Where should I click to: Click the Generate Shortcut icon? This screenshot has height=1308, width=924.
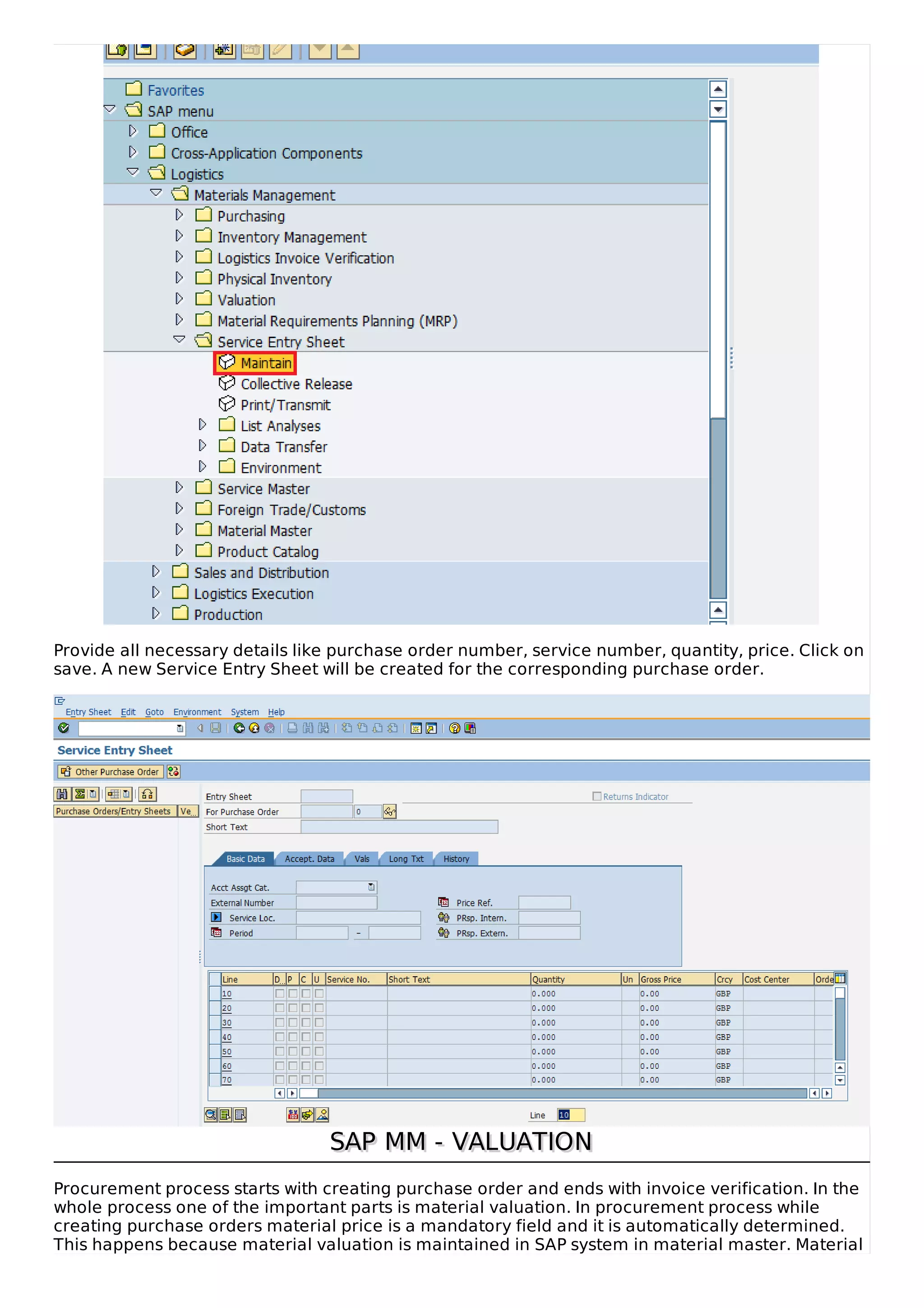[x=431, y=728]
